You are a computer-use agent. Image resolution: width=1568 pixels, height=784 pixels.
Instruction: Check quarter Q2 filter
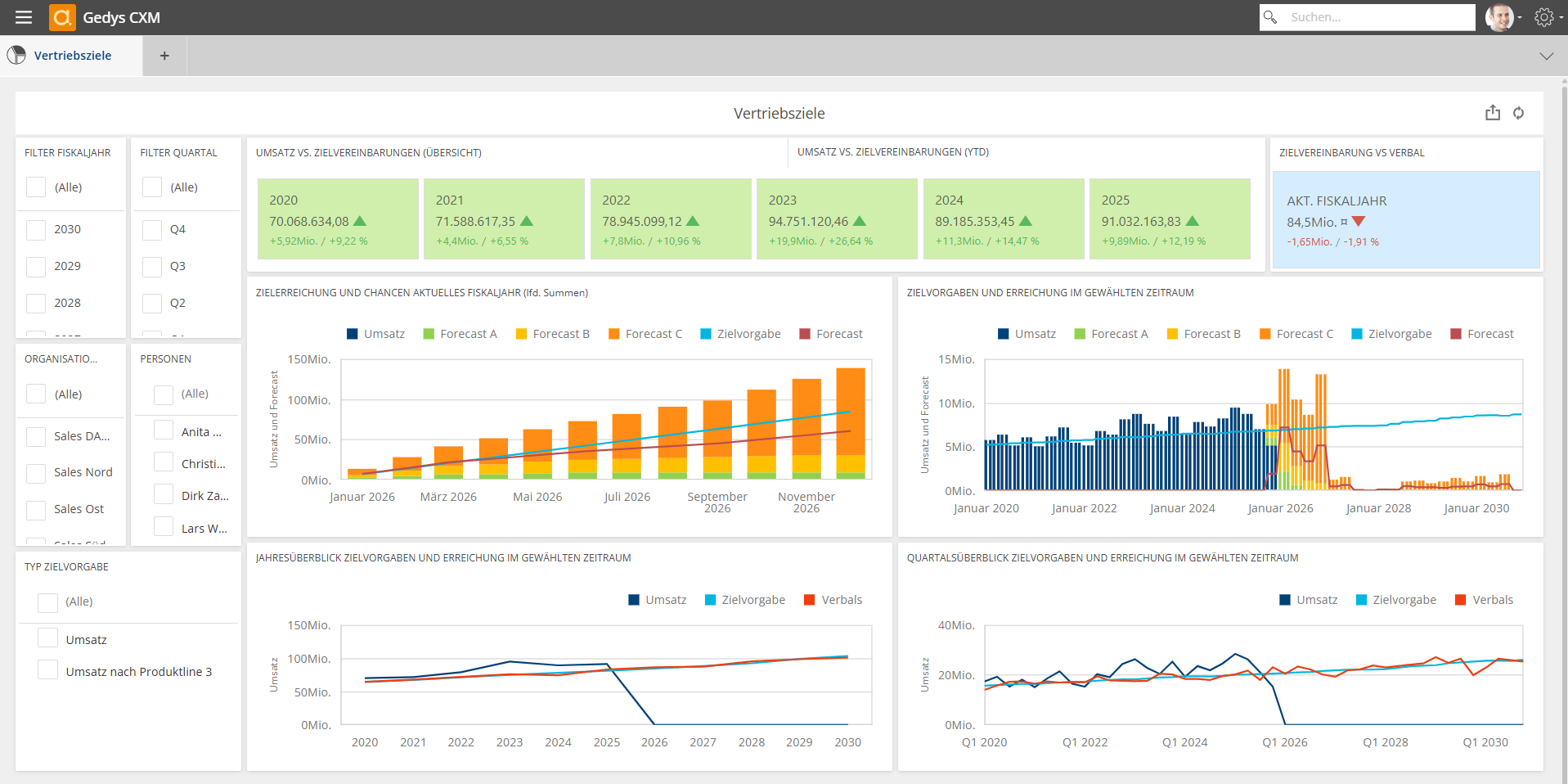[x=152, y=304]
